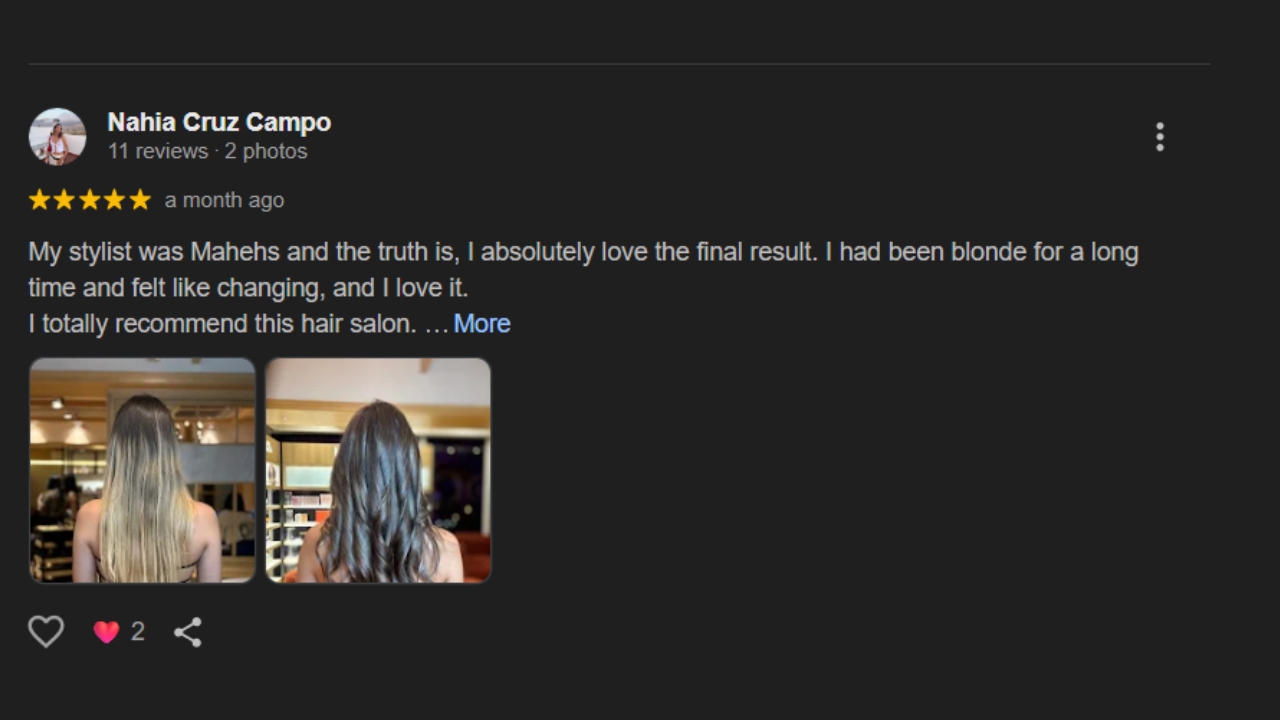
Task: Click the 'a month ago' timestamp
Action: [x=224, y=200]
